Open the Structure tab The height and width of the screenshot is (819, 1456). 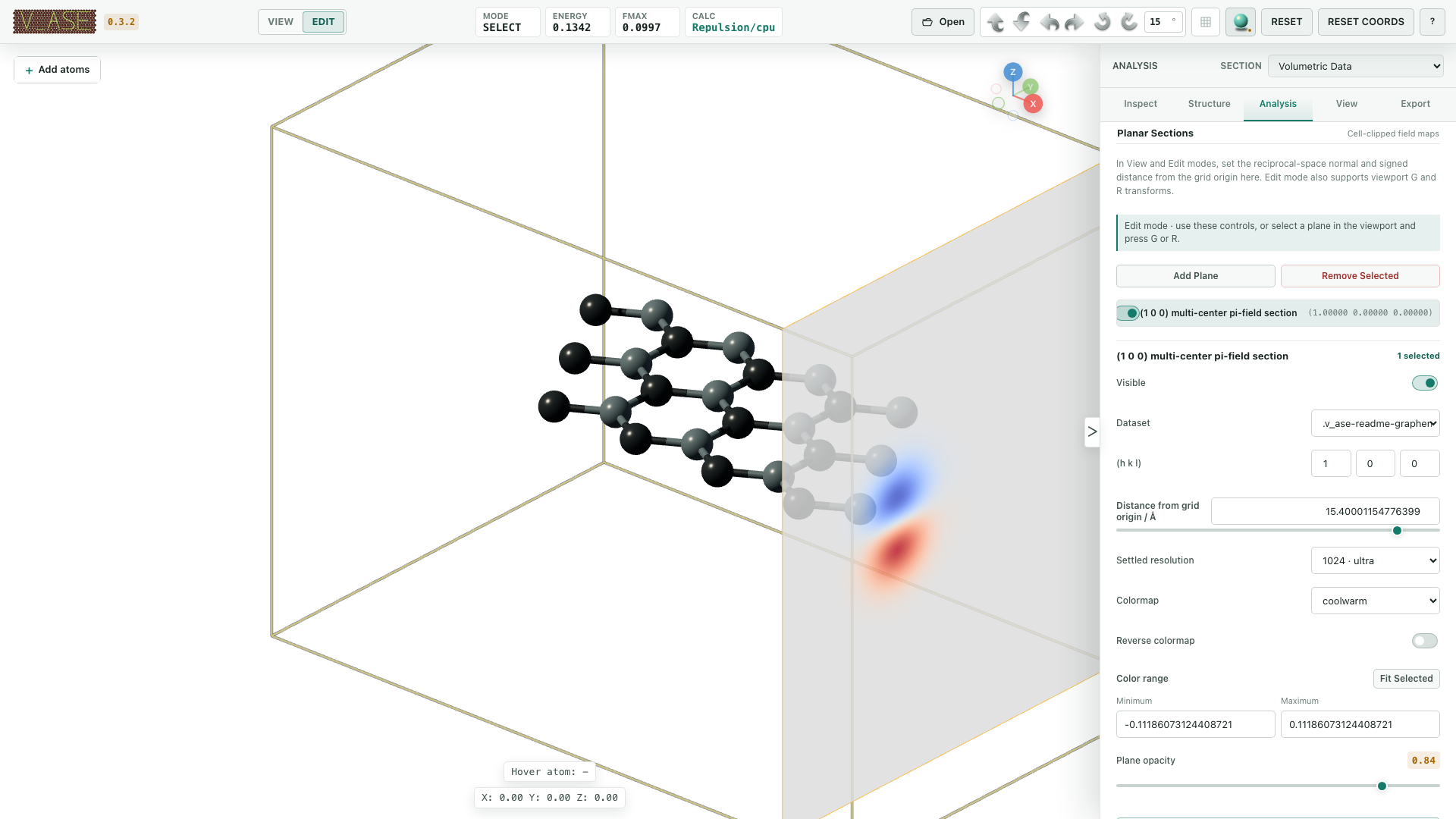pos(1209,104)
